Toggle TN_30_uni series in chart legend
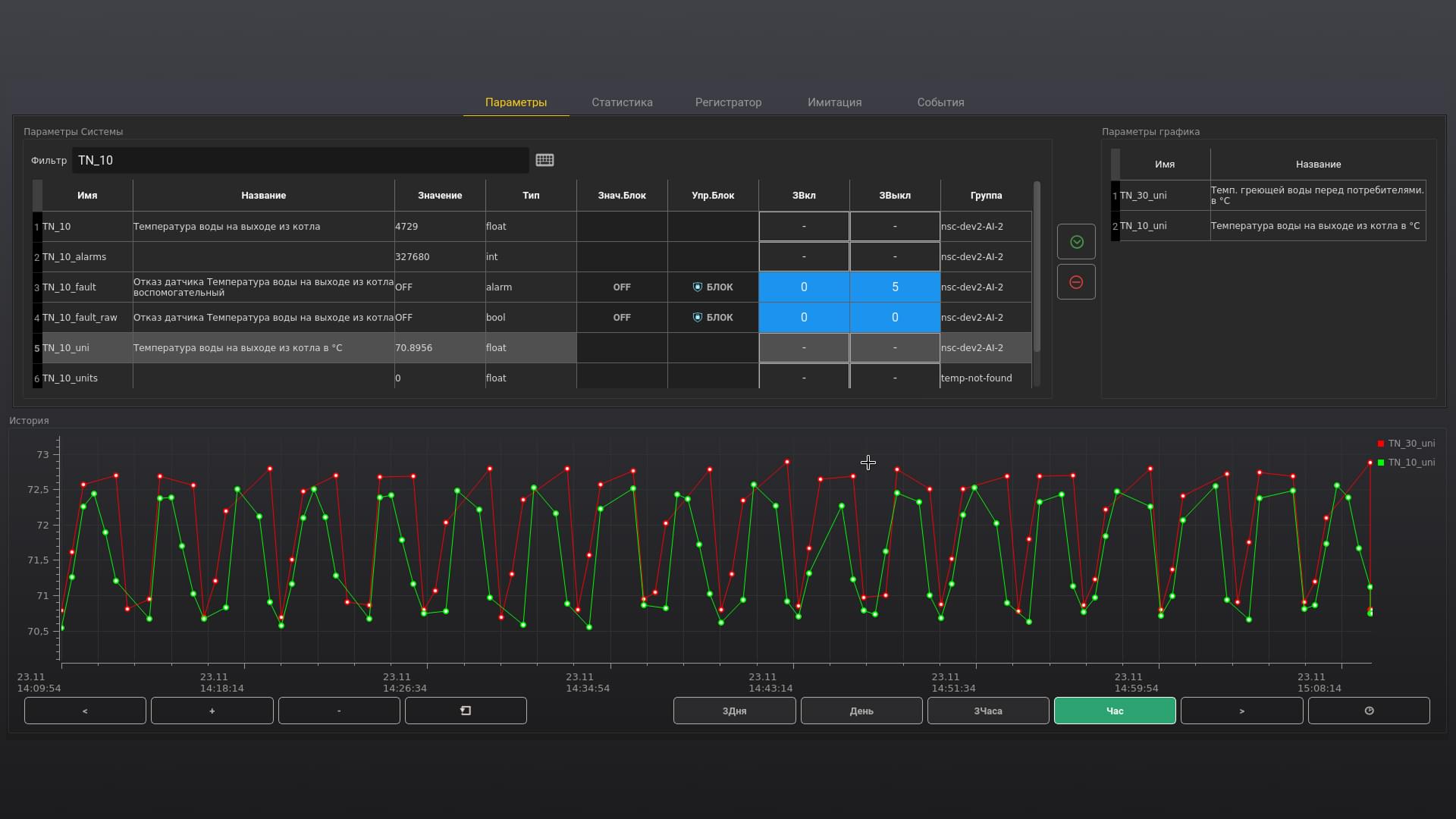Image resolution: width=1456 pixels, height=819 pixels. tap(1406, 444)
